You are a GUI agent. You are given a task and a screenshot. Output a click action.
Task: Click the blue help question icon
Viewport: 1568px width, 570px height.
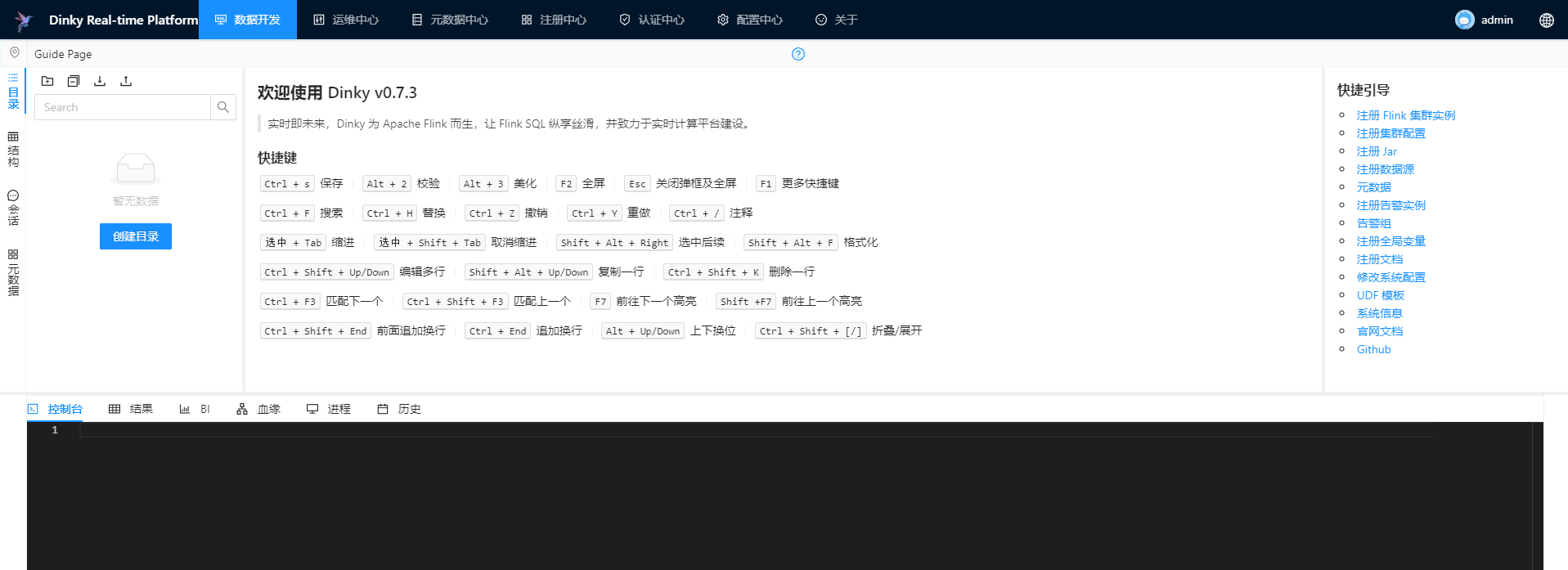click(798, 54)
